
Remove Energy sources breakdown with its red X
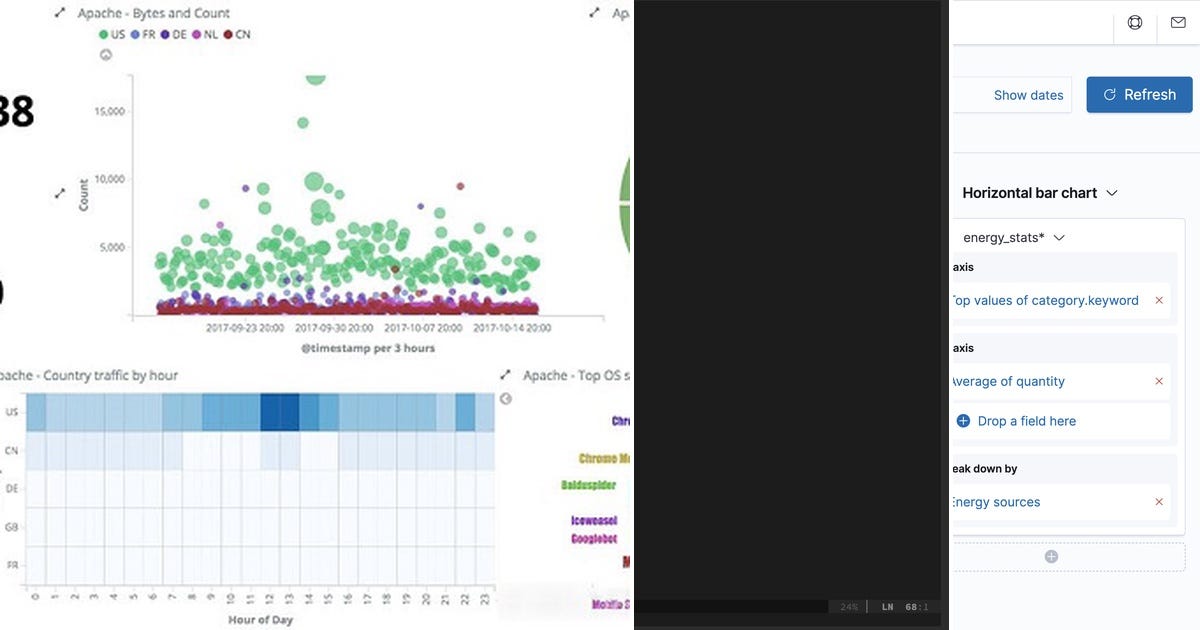coord(1159,501)
